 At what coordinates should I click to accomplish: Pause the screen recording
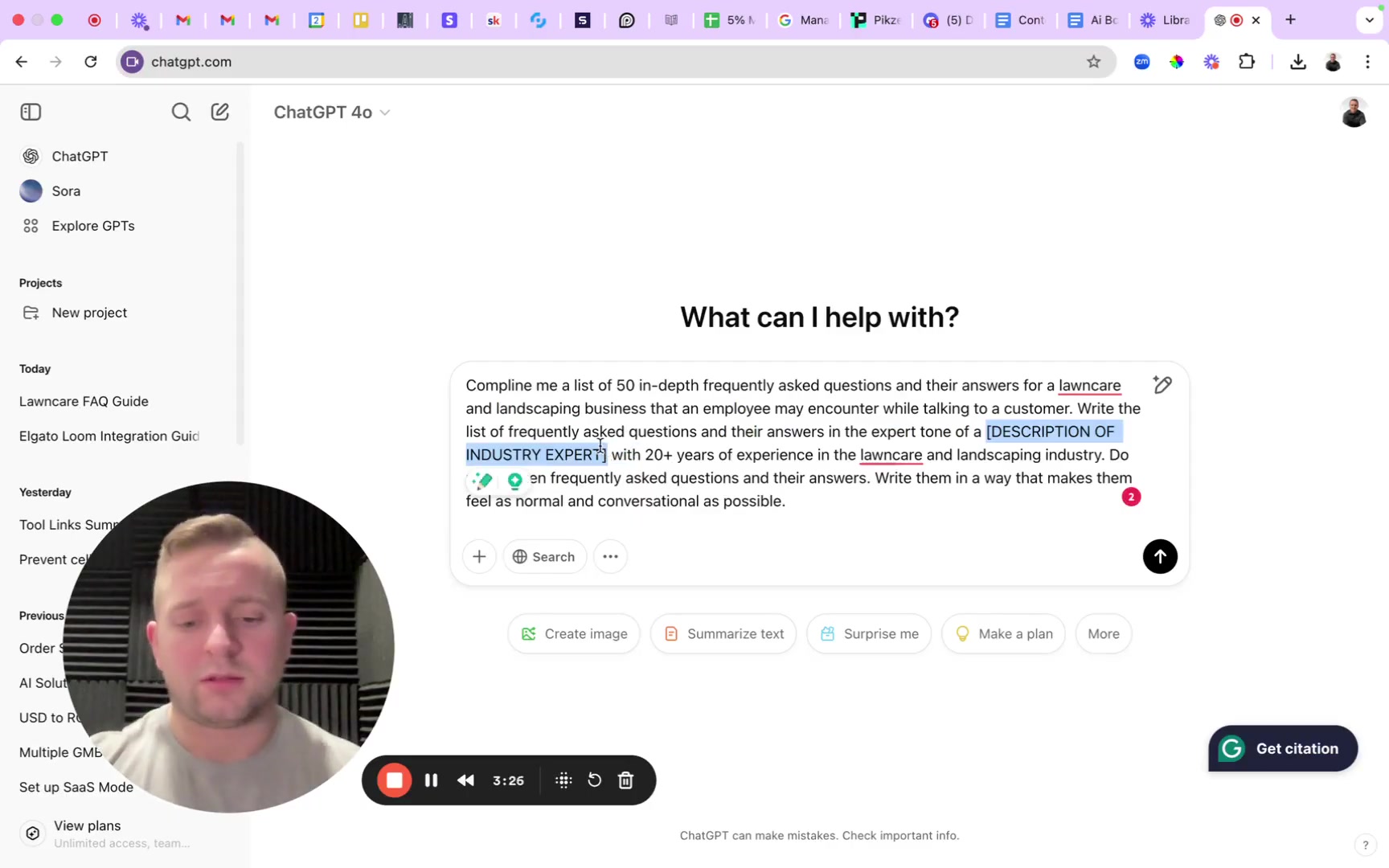click(431, 780)
